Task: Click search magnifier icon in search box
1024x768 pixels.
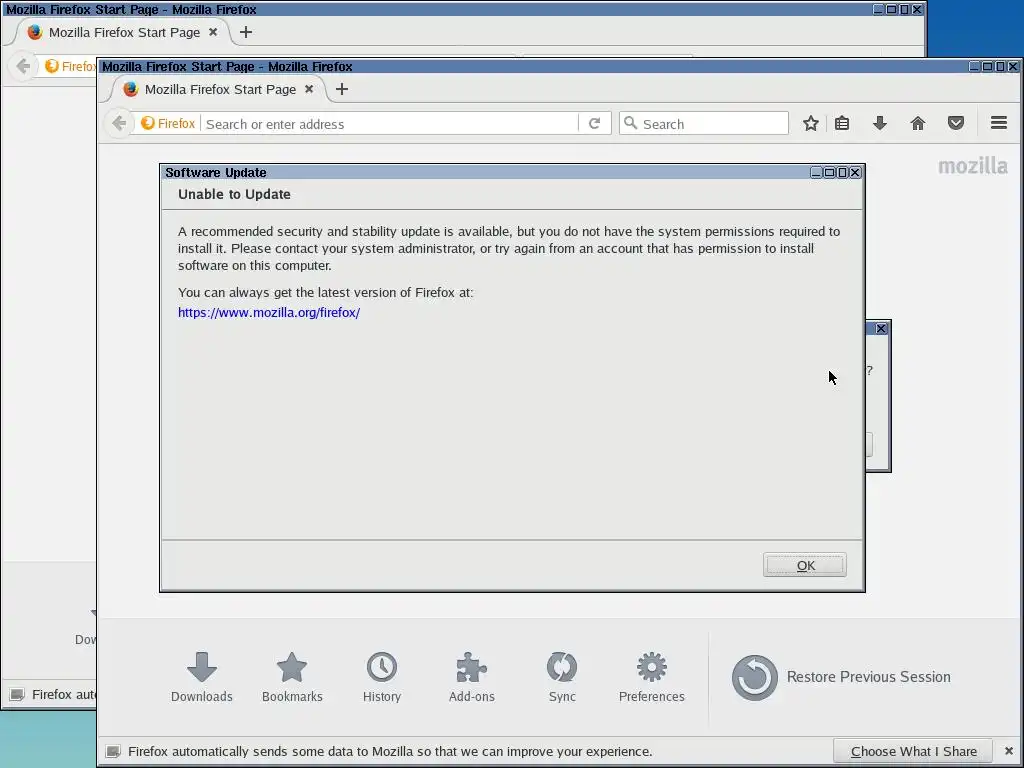Action: [x=630, y=123]
